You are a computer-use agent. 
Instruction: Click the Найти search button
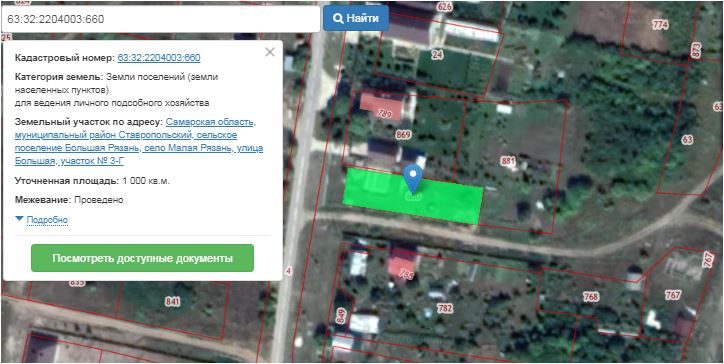[356, 18]
